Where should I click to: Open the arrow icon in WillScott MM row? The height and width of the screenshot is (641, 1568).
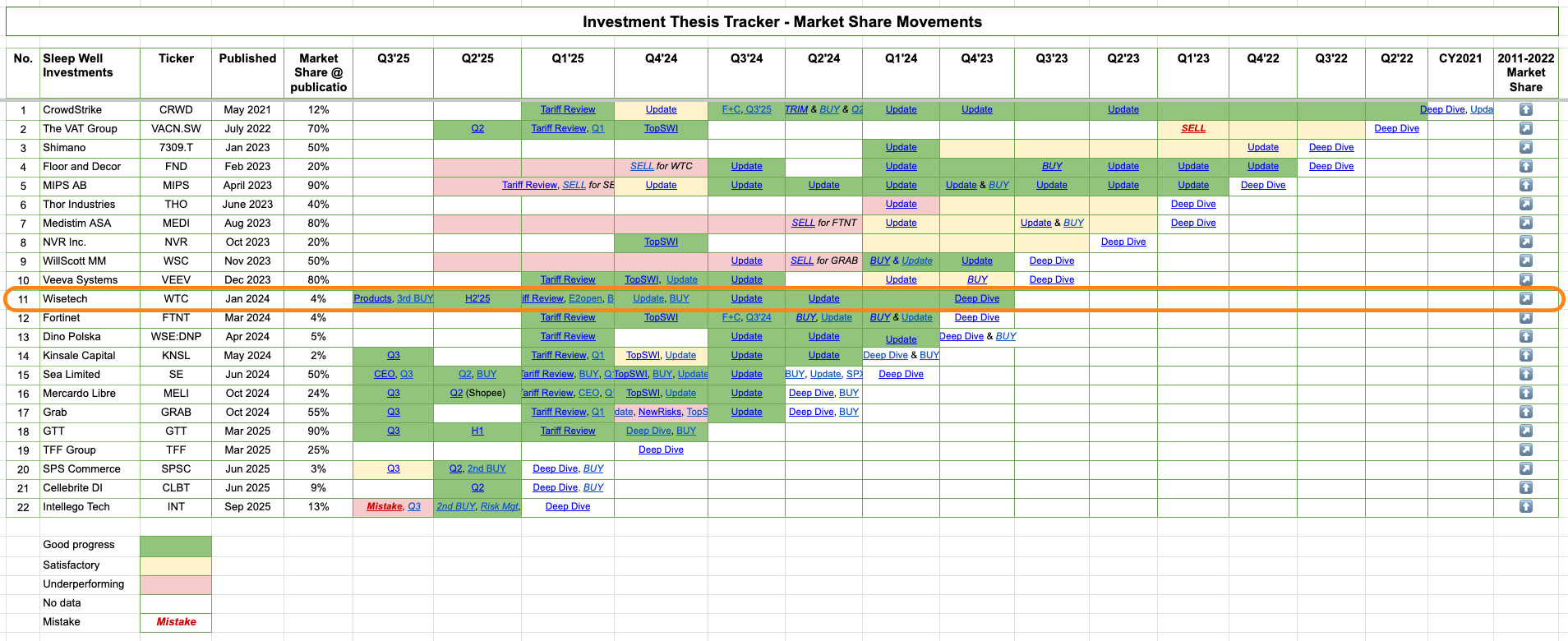[x=1525, y=261]
